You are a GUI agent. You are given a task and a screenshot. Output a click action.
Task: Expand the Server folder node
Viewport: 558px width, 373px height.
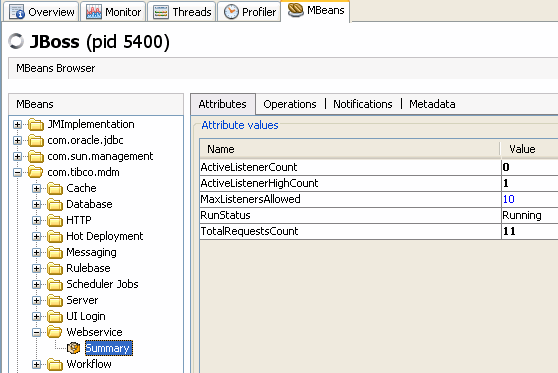(x=36, y=300)
